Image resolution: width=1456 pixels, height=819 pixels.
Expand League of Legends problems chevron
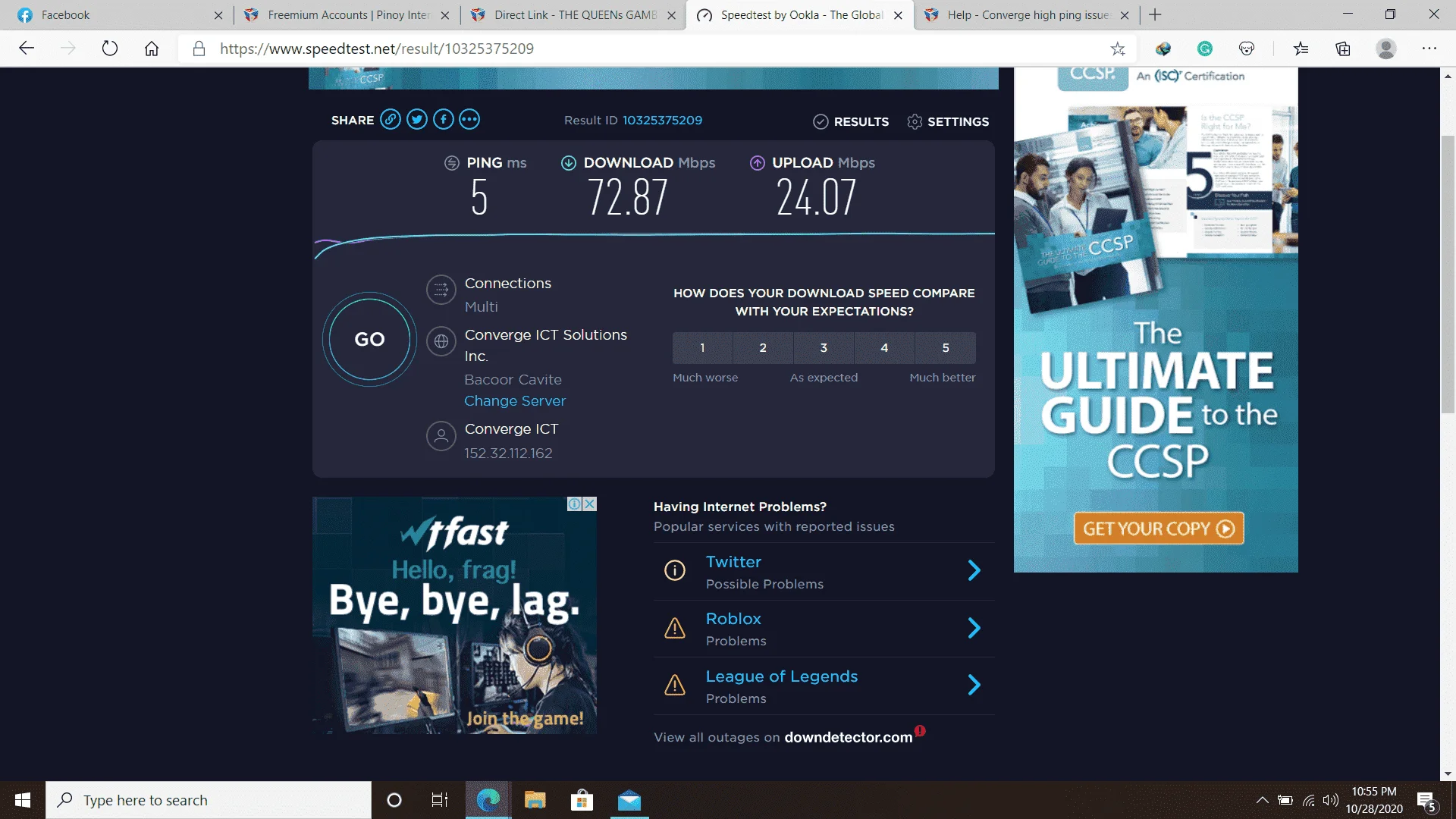pos(974,686)
